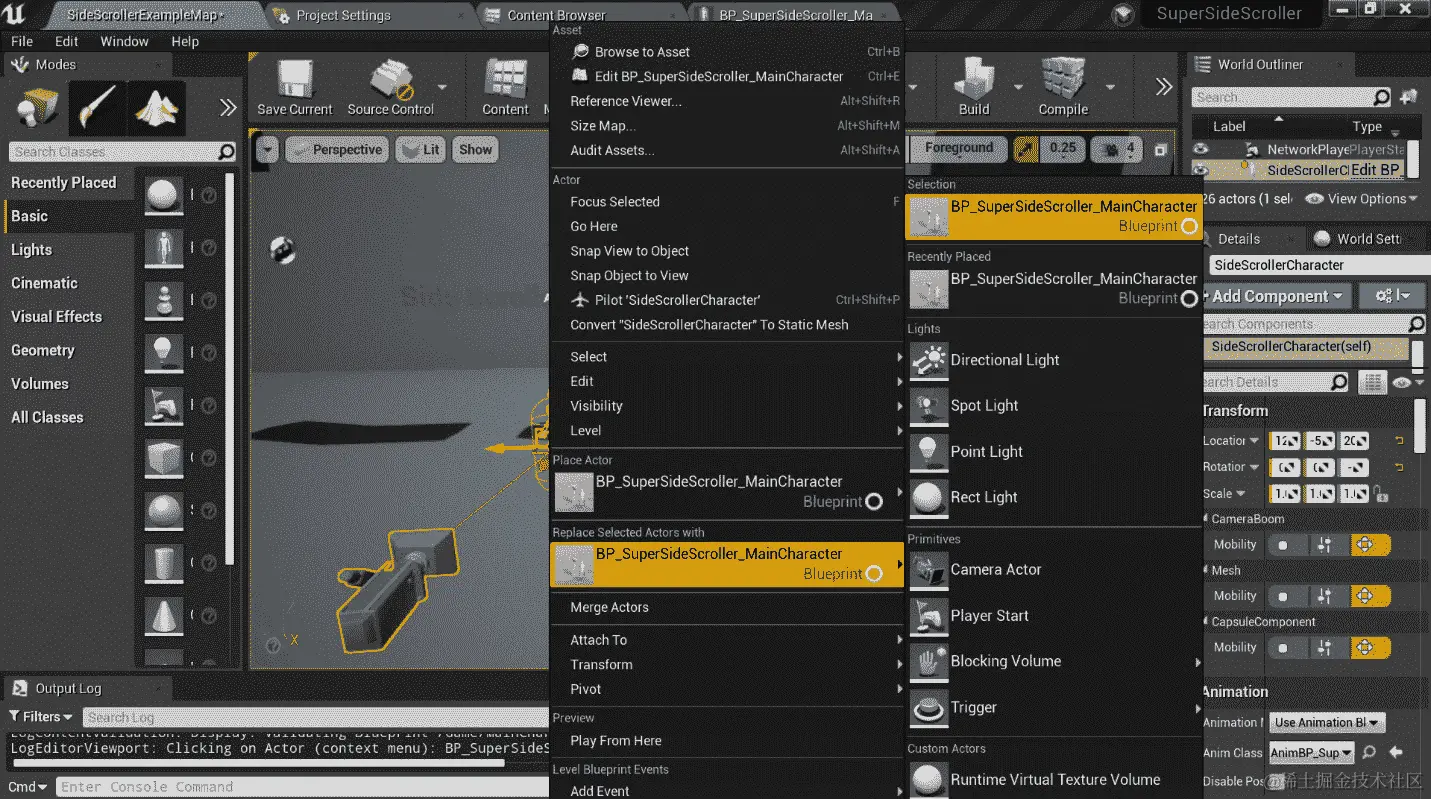The image size is (1431, 799).
Task: Click the Directional Light icon in submenu
Action: tap(929, 360)
